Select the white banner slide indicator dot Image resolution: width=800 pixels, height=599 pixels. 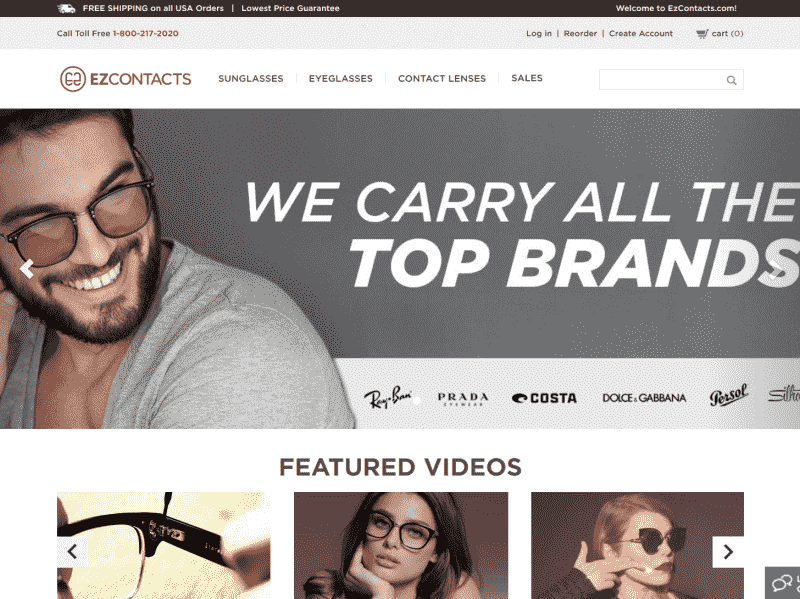[416, 401]
